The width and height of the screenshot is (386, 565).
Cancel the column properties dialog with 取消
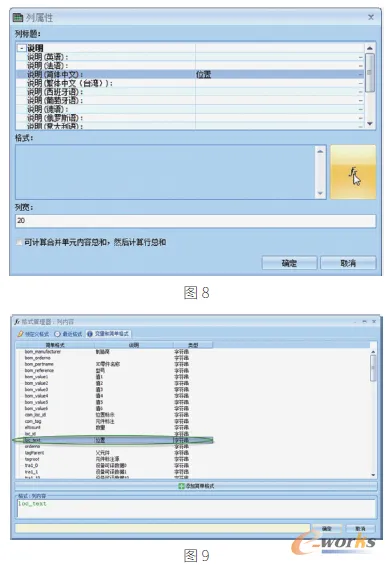click(x=348, y=263)
